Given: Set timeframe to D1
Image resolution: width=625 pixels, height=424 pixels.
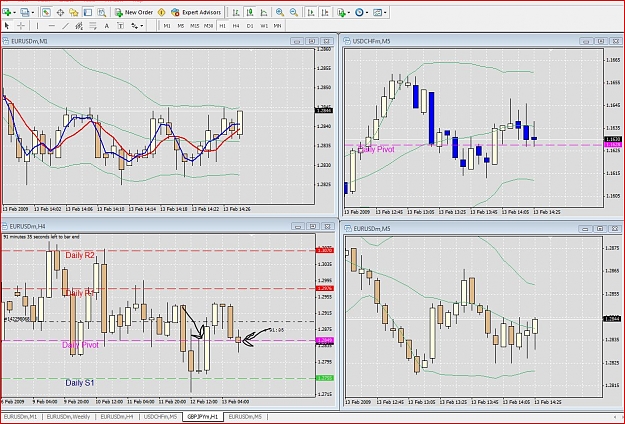Looking at the screenshot, I should coord(250,26).
